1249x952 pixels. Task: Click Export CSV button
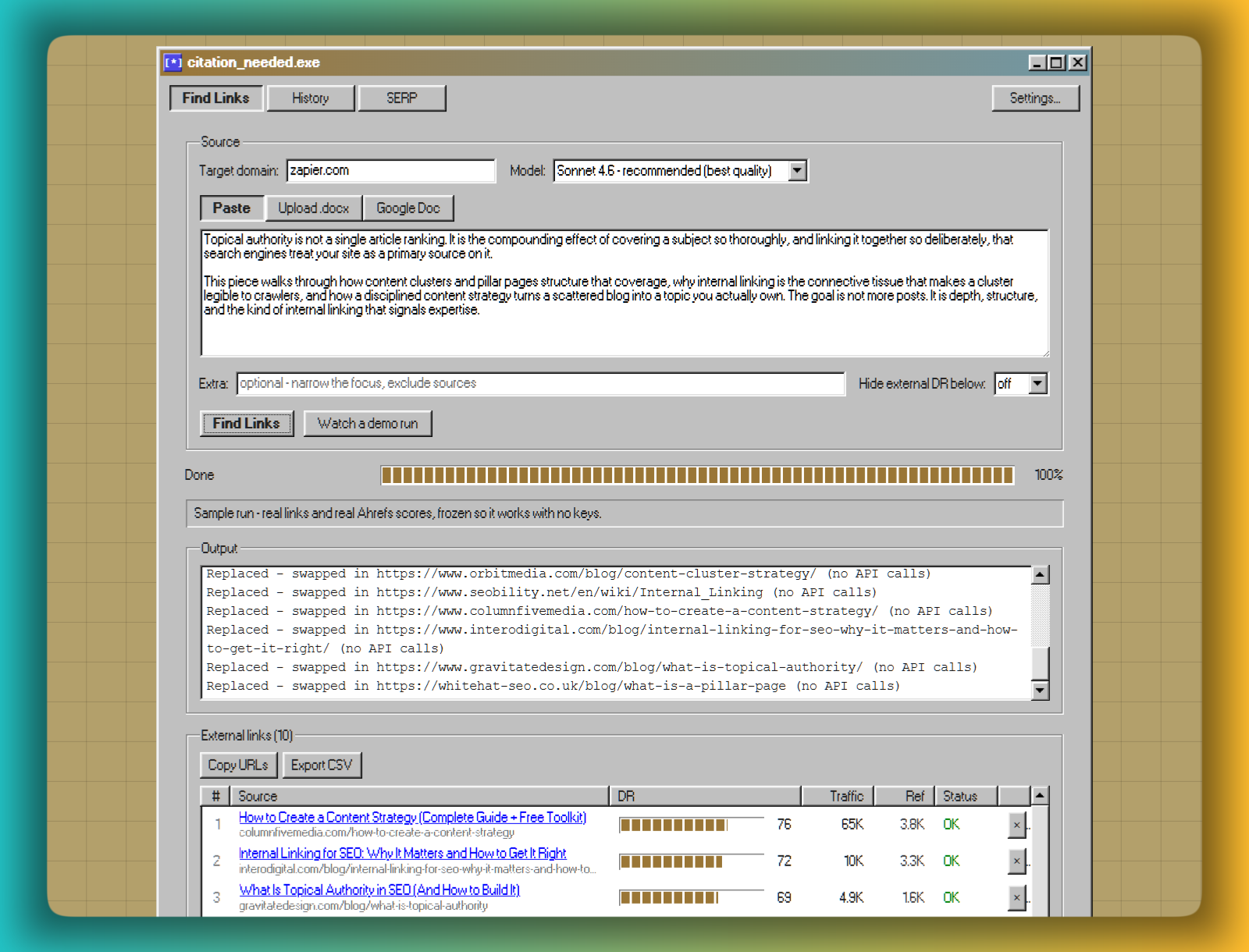(322, 766)
